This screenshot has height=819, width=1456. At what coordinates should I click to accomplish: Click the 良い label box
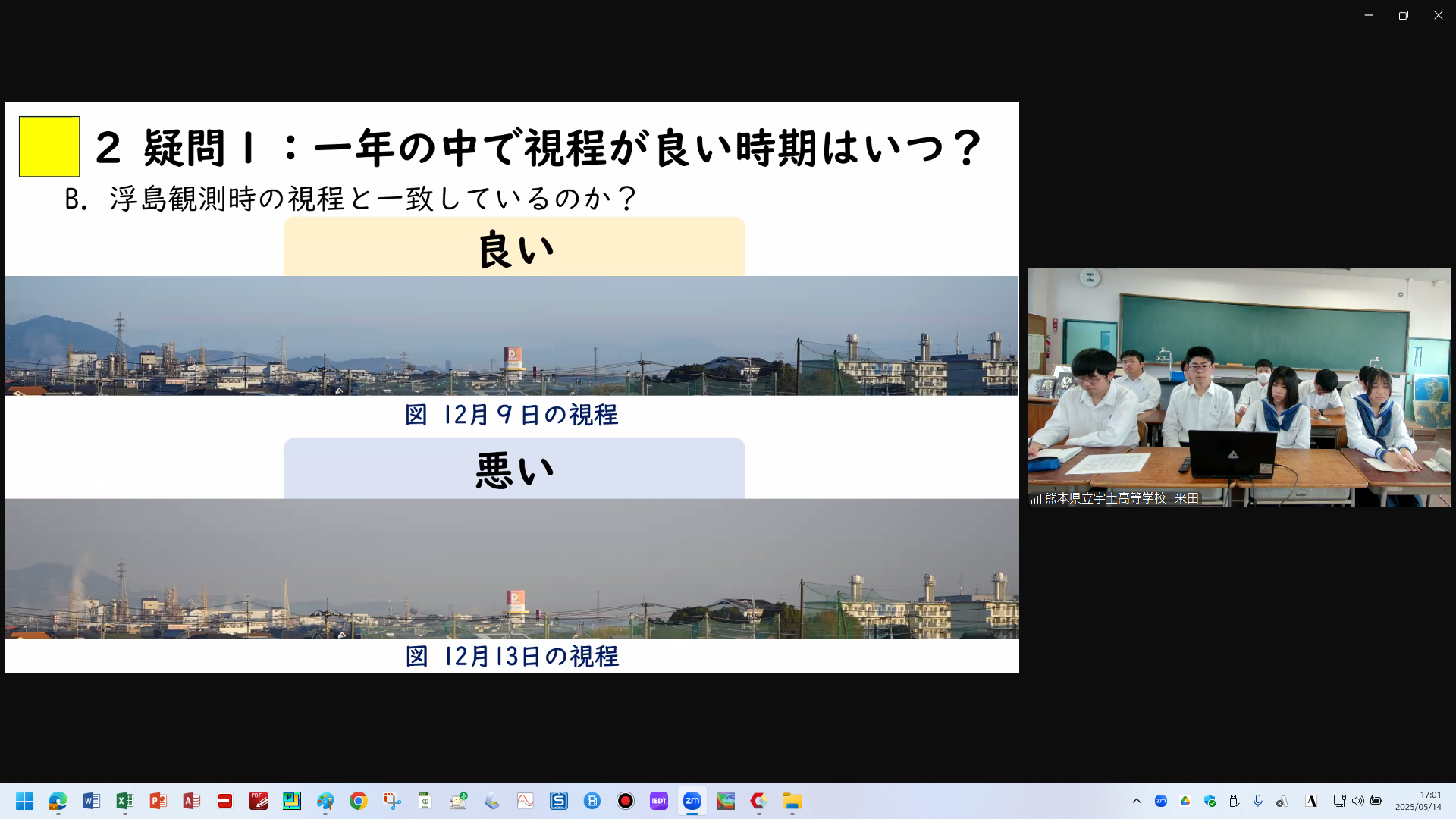coord(514,246)
